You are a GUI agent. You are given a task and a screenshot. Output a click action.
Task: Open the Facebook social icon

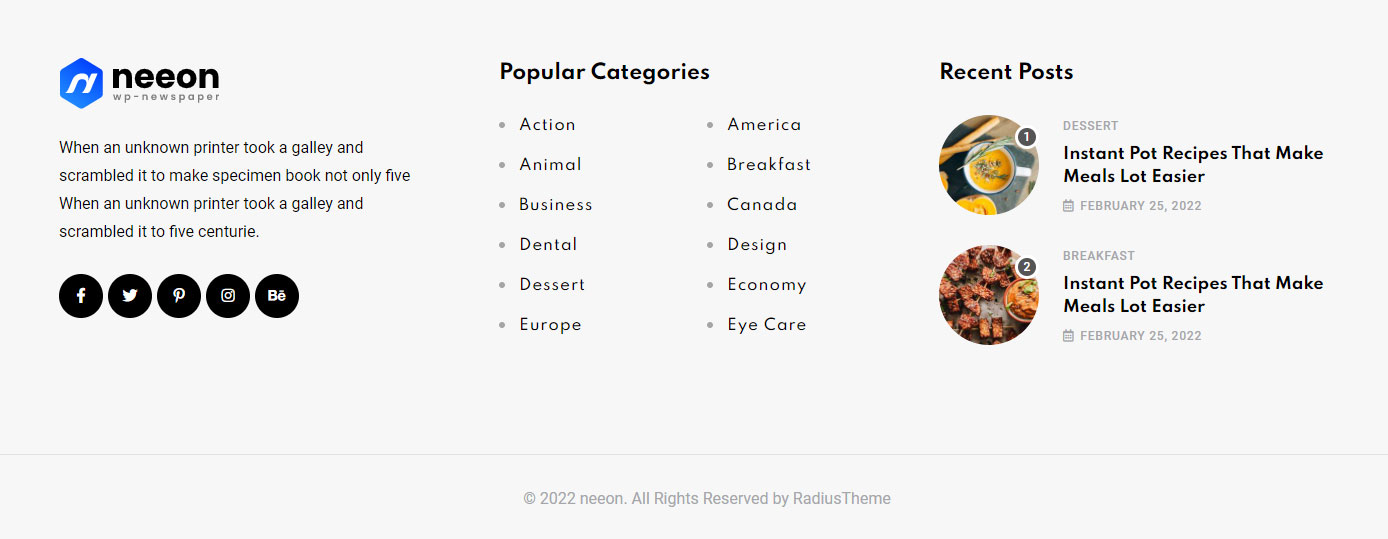coord(81,296)
